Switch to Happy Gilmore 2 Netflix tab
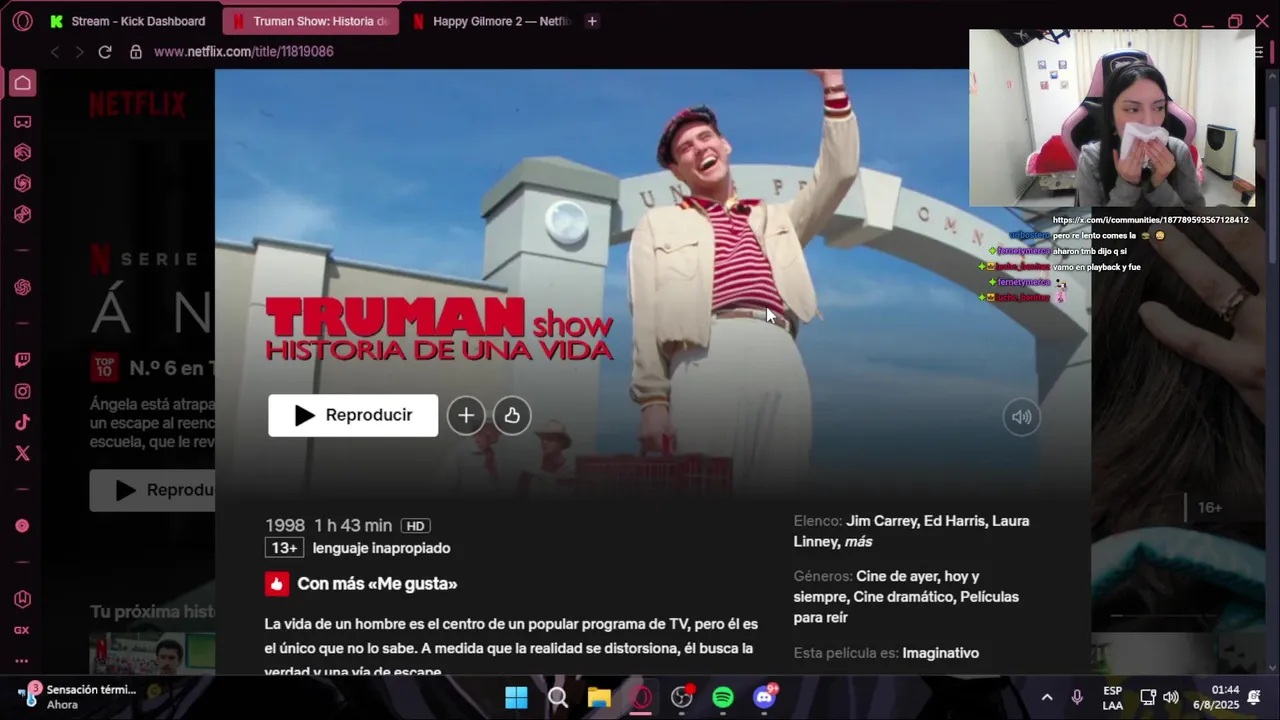 [x=490, y=21]
